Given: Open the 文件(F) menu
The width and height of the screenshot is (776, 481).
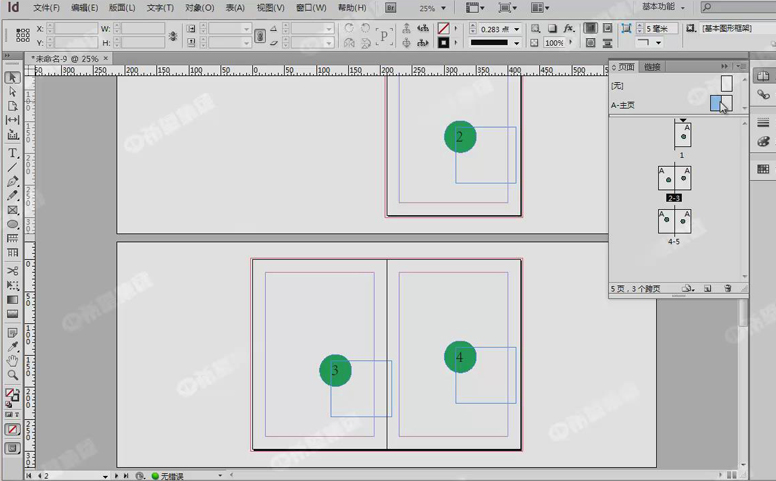Looking at the screenshot, I should tap(46, 8).
